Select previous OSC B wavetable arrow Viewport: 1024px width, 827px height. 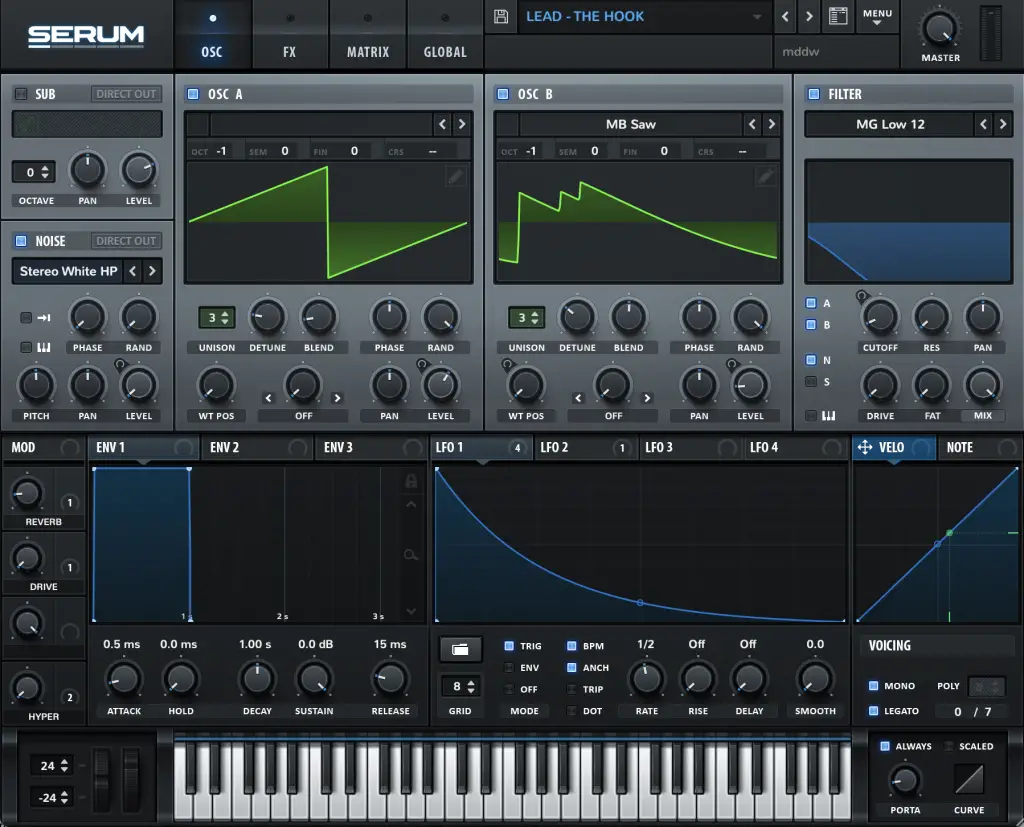point(752,124)
